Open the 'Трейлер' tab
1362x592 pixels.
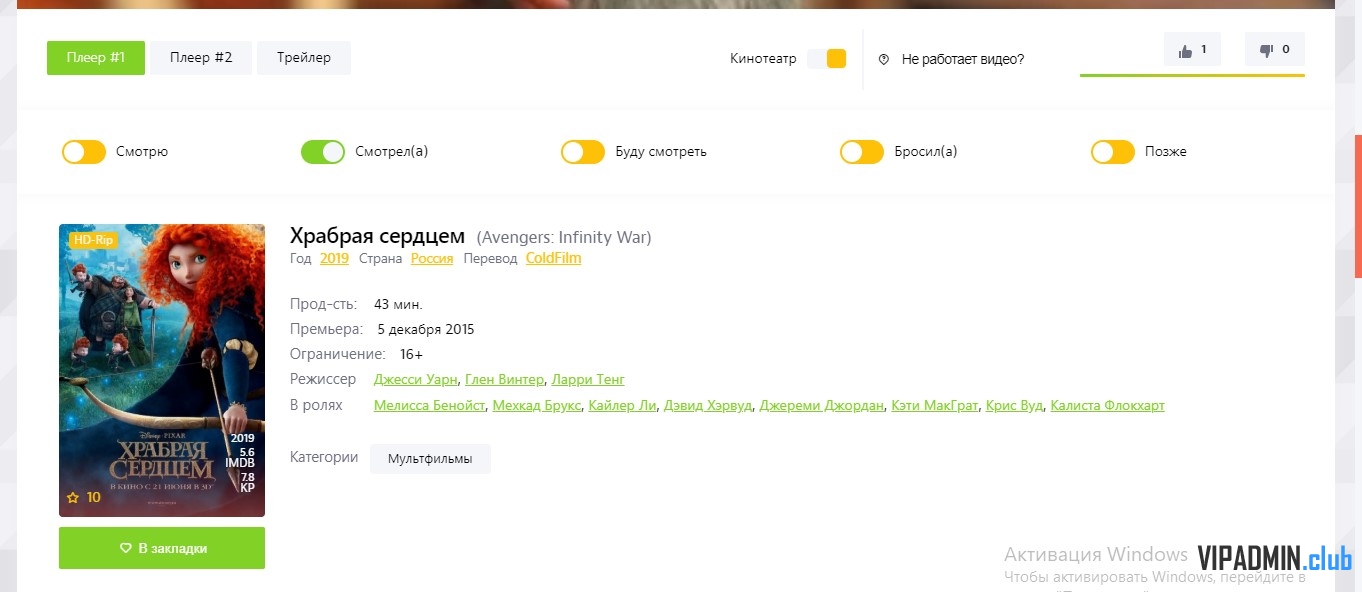coord(304,58)
